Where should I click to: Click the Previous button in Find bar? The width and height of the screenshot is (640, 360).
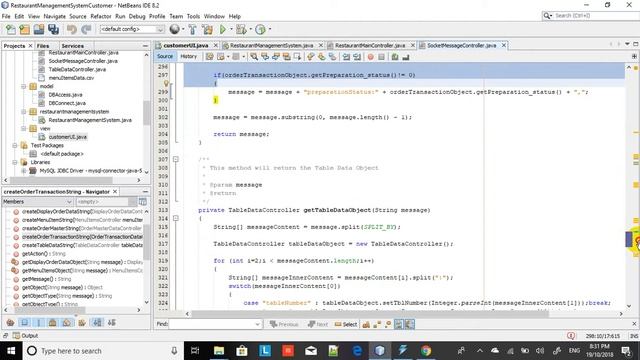point(284,324)
